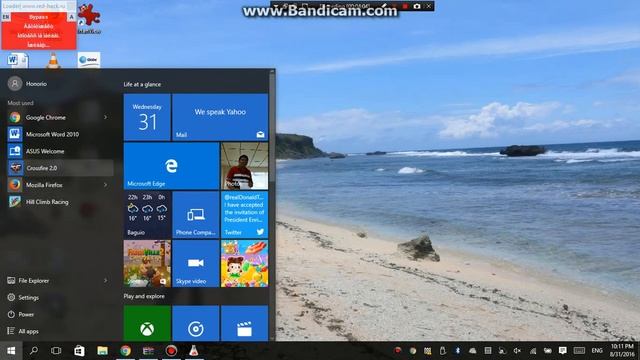Launch Candy Crush Soda tile

pos(244,263)
